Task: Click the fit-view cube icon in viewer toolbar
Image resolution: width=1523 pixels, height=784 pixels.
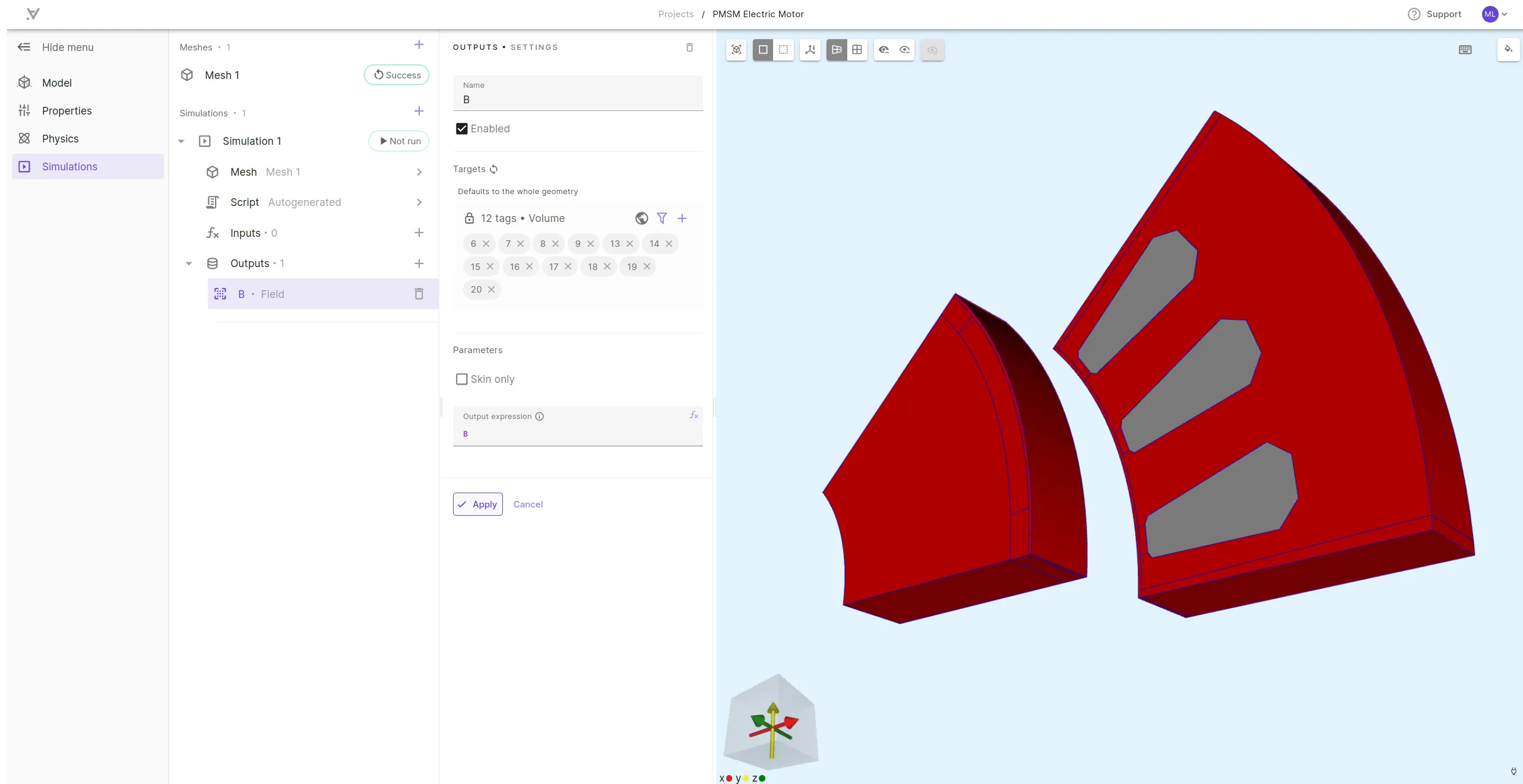Action: [x=736, y=50]
